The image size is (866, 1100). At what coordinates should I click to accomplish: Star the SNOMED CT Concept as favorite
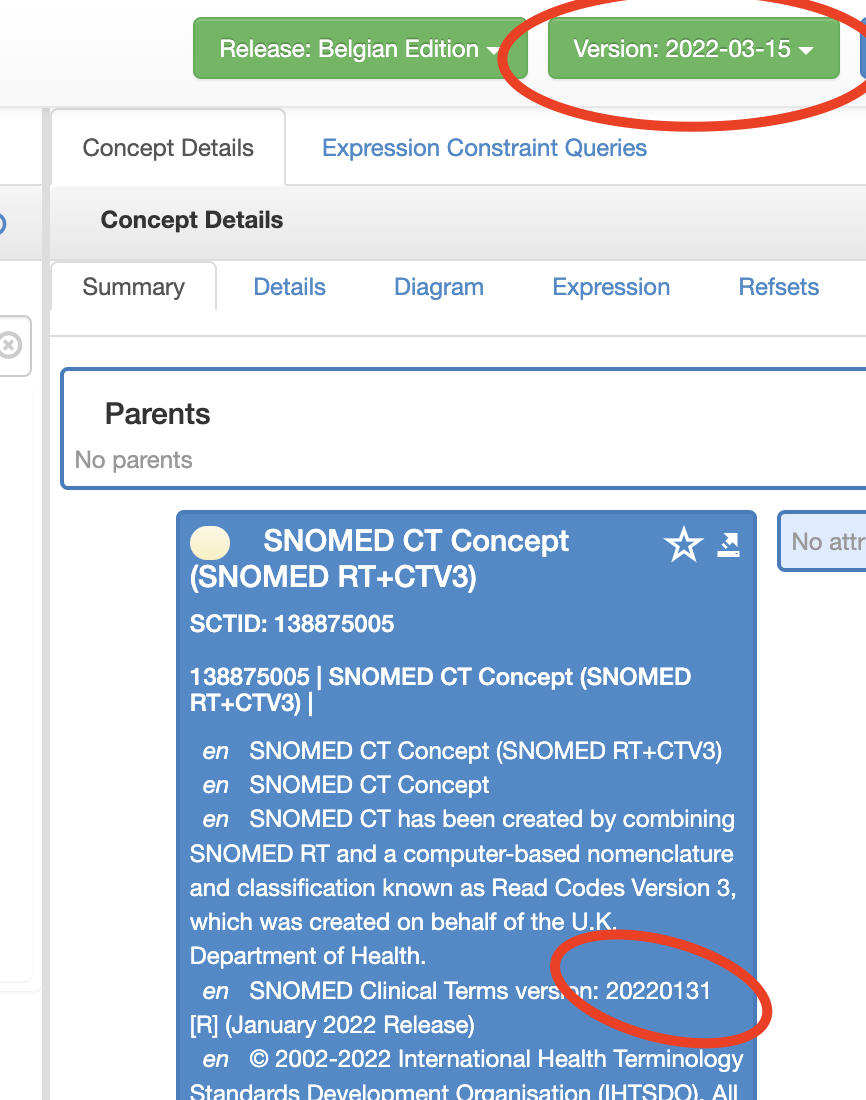click(684, 545)
